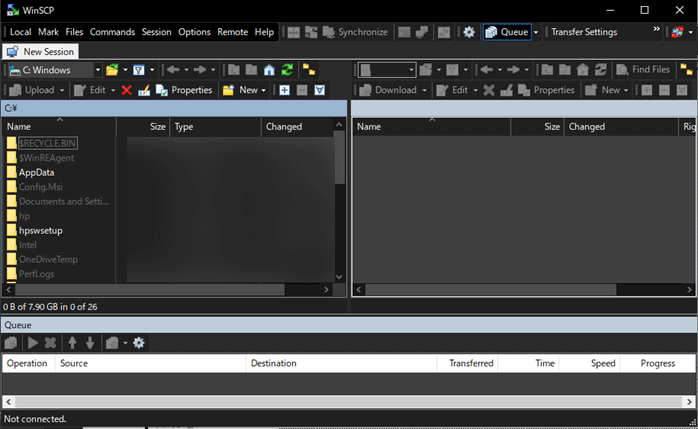Click the Synchronize button
Viewport: 698px width, 429px height.
tap(356, 32)
